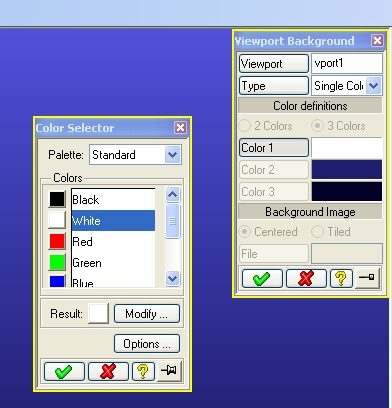Confirm Color Selector with green checkmark
Image resolution: width=392 pixels, height=408 pixels.
[x=64, y=371]
